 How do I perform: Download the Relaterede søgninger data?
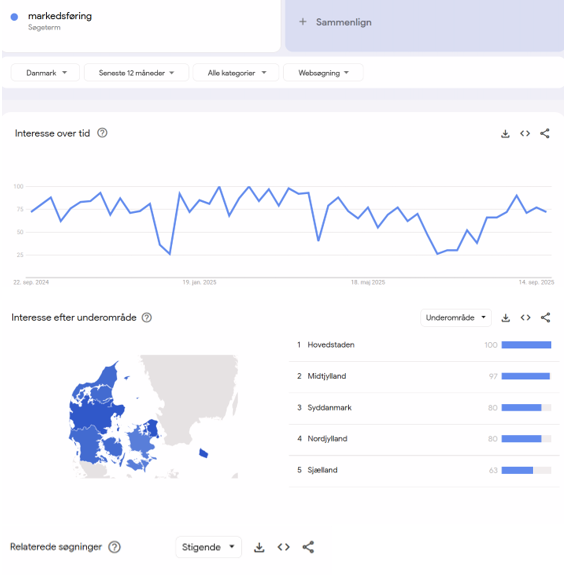point(259,547)
